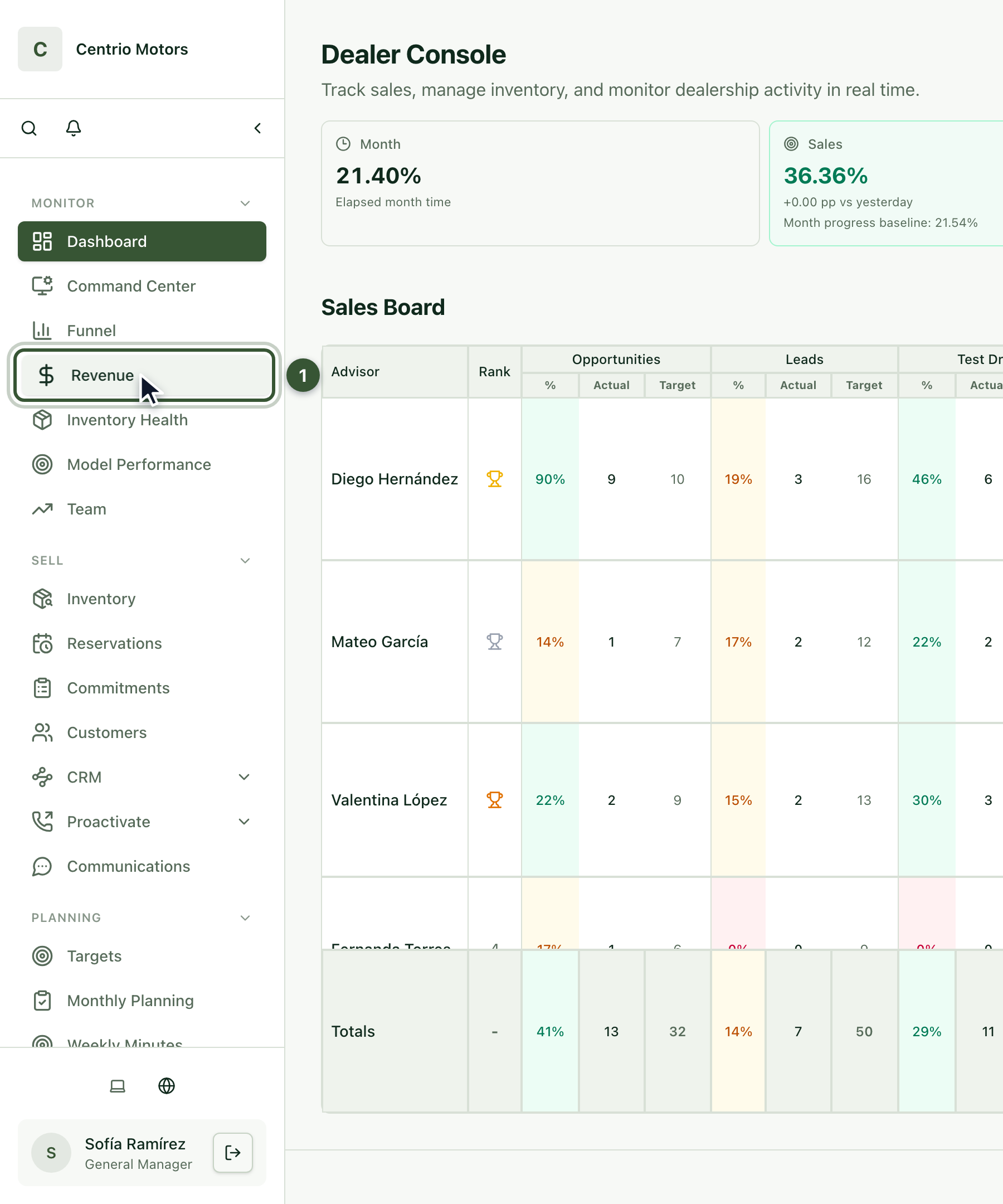Click Monthly Planning clipboard-check icon

point(42,1001)
